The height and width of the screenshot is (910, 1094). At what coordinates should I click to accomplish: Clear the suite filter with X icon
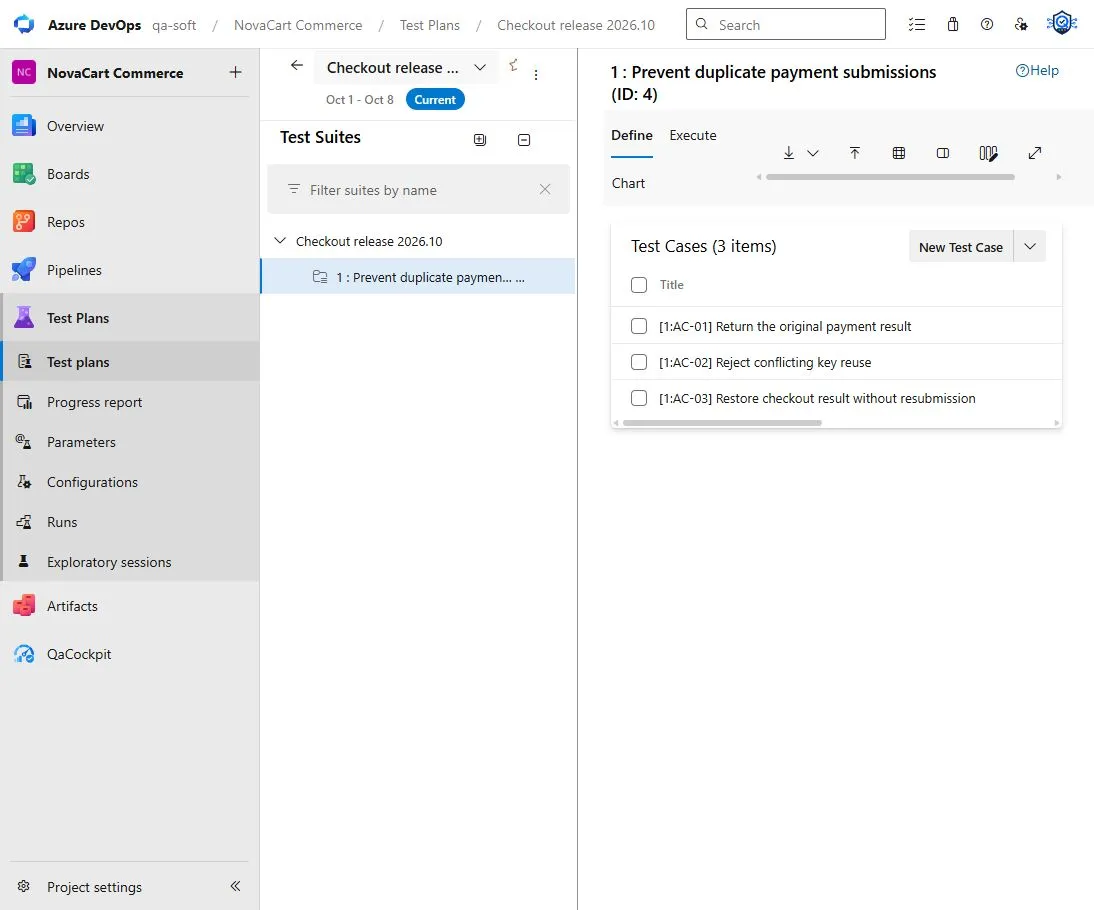pos(545,189)
